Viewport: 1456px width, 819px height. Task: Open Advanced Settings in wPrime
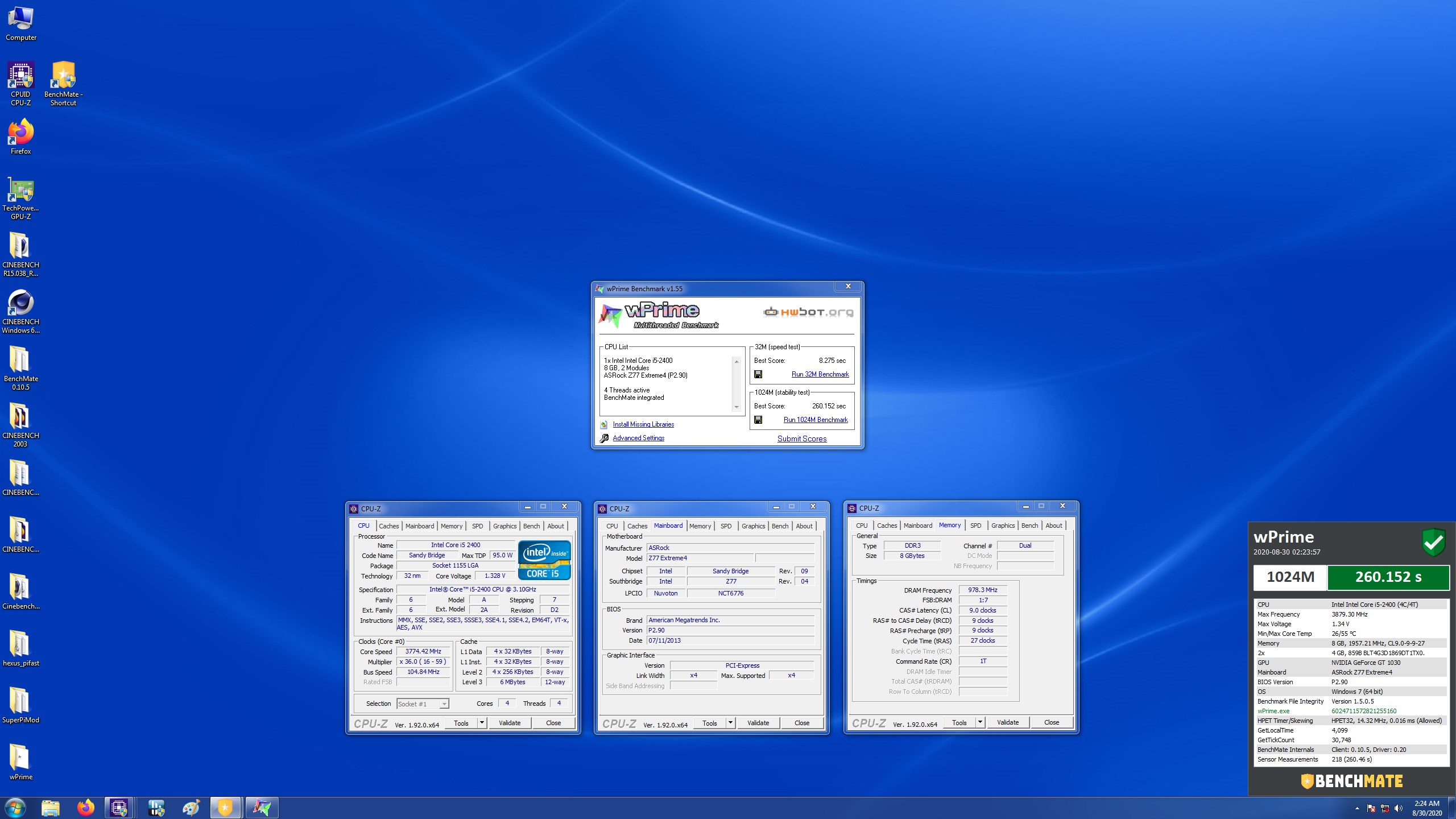(x=638, y=438)
